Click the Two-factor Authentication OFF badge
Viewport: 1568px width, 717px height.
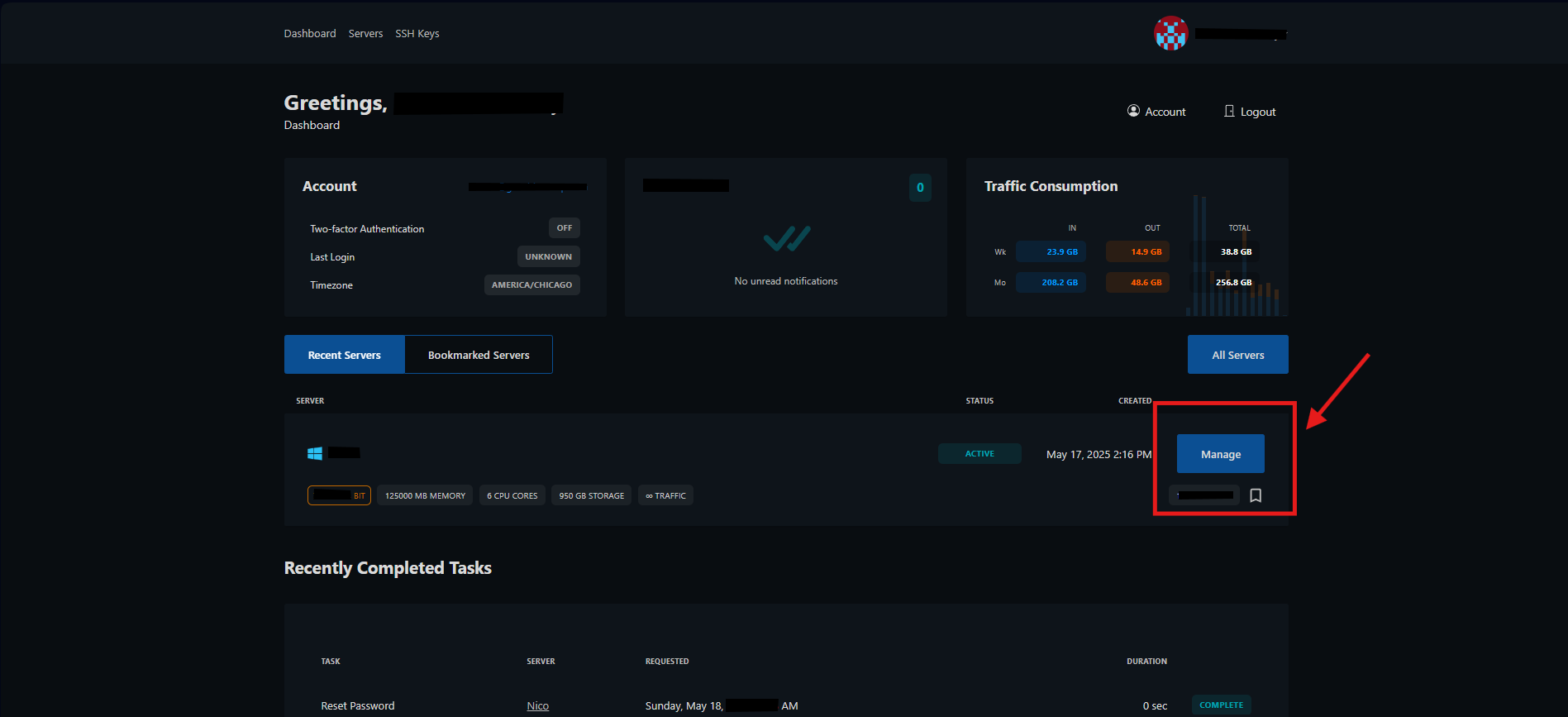[565, 228]
